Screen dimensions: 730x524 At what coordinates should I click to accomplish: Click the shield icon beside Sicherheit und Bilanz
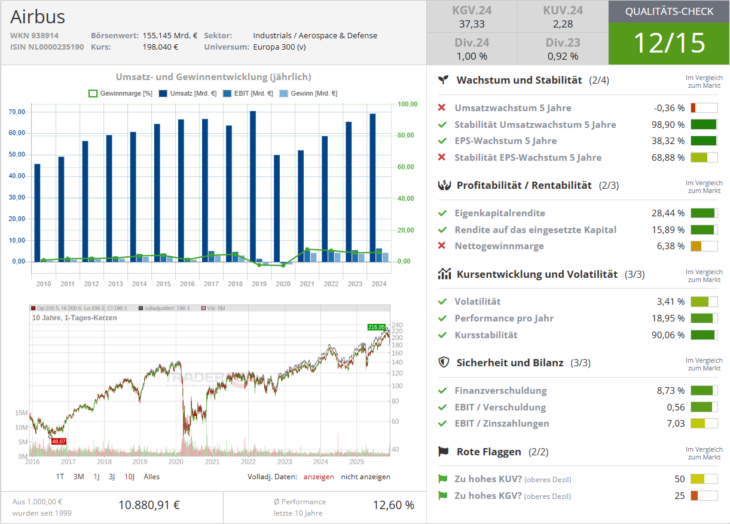(443, 362)
